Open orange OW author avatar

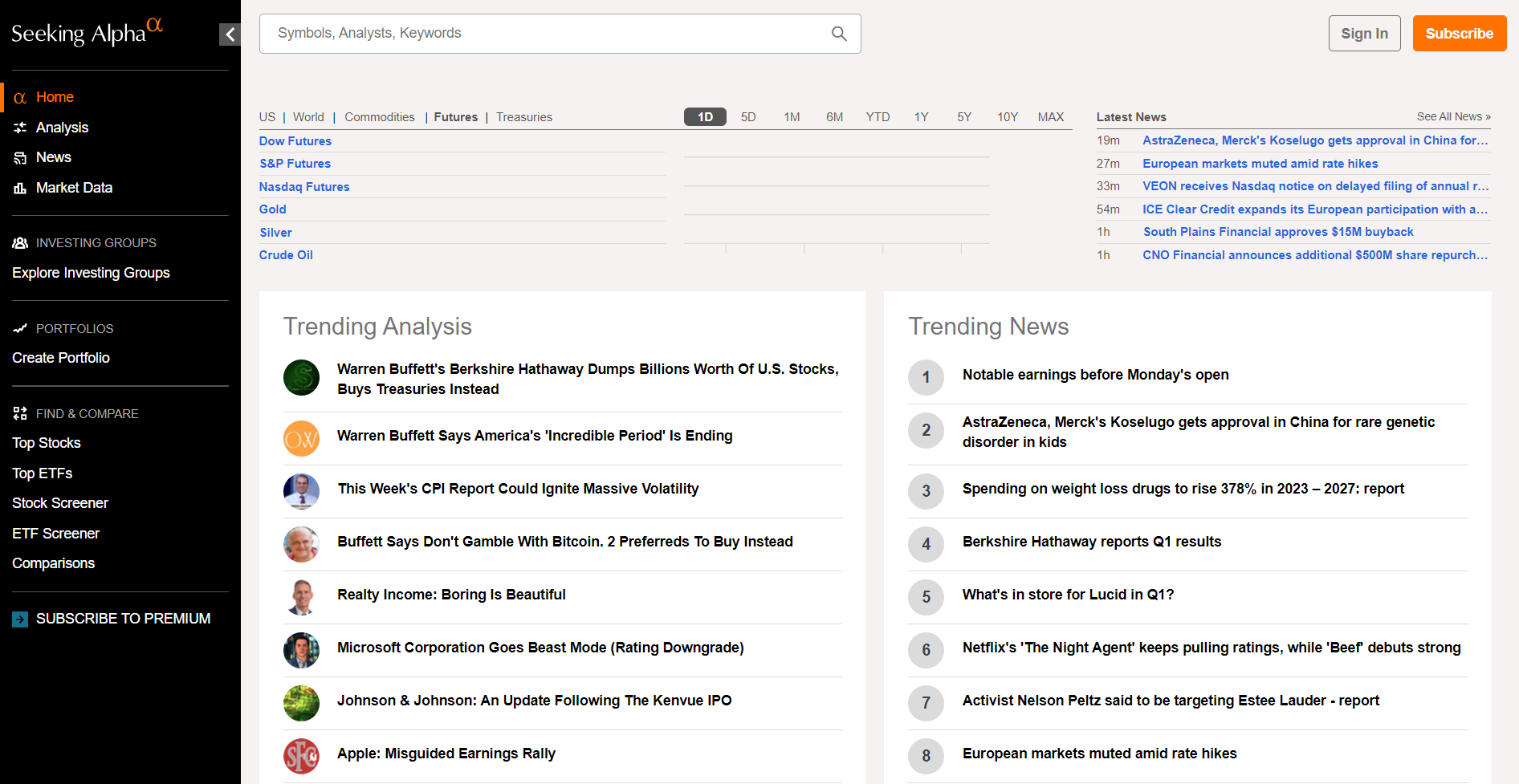(x=301, y=438)
